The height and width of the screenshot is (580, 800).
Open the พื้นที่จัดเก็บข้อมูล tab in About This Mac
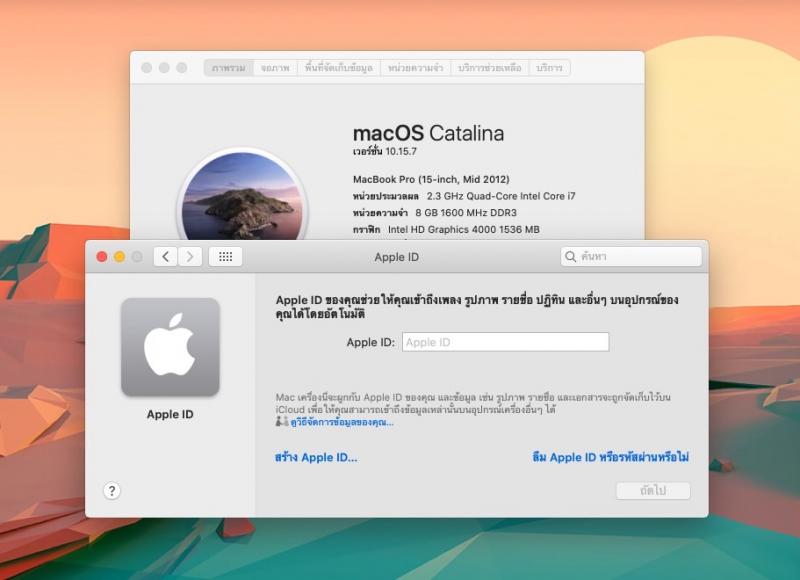click(x=339, y=68)
